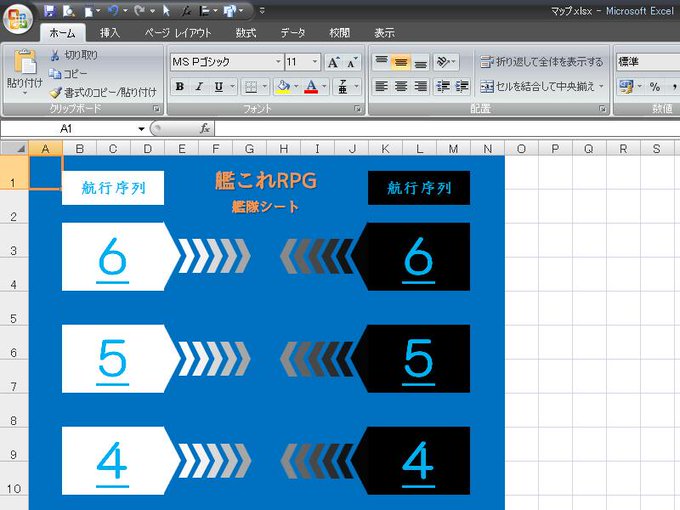The height and width of the screenshot is (510, 680).
Task: Open the font size 11 dropdown
Action: [315, 62]
